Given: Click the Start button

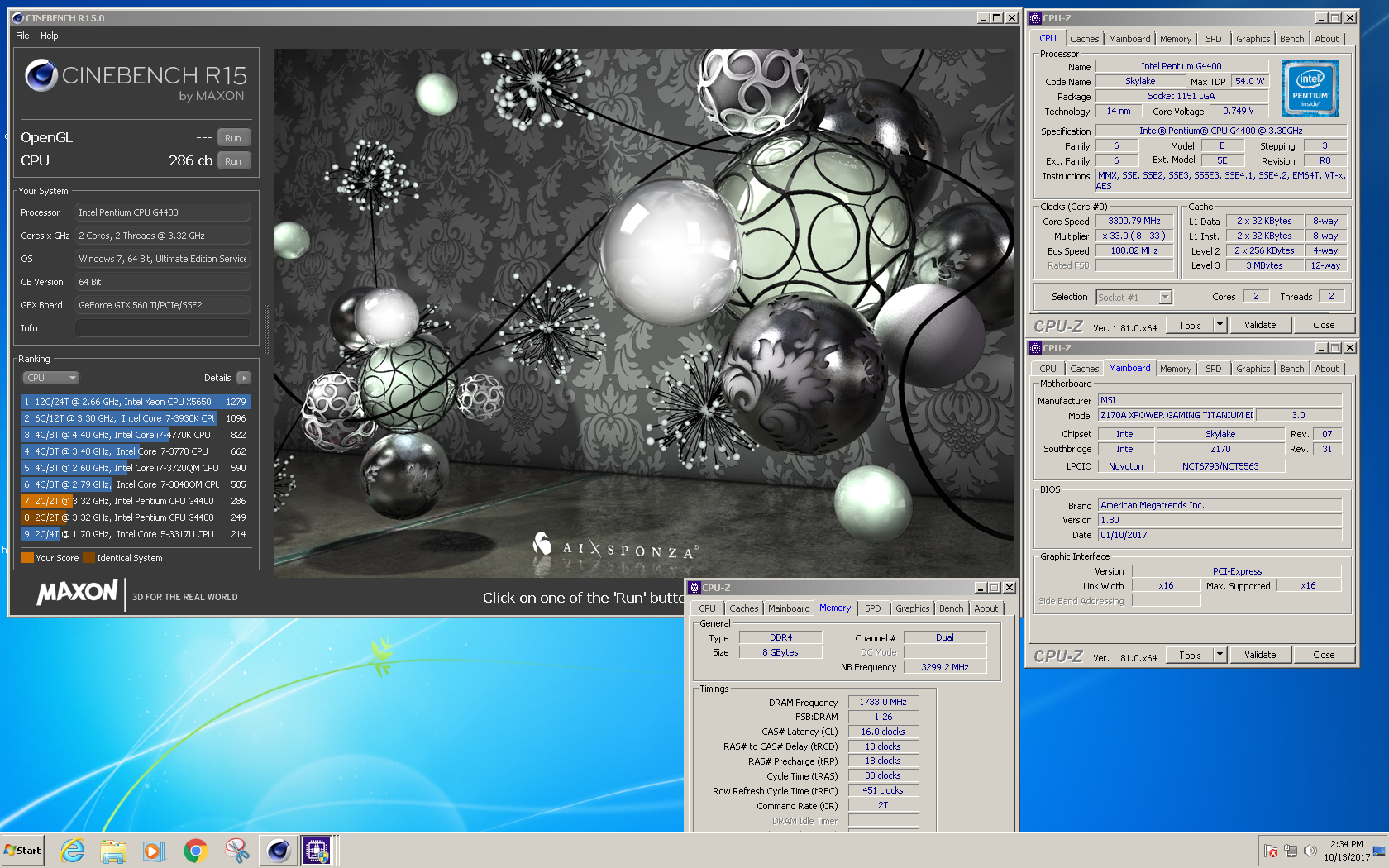Looking at the screenshot, I should [23, 851].
